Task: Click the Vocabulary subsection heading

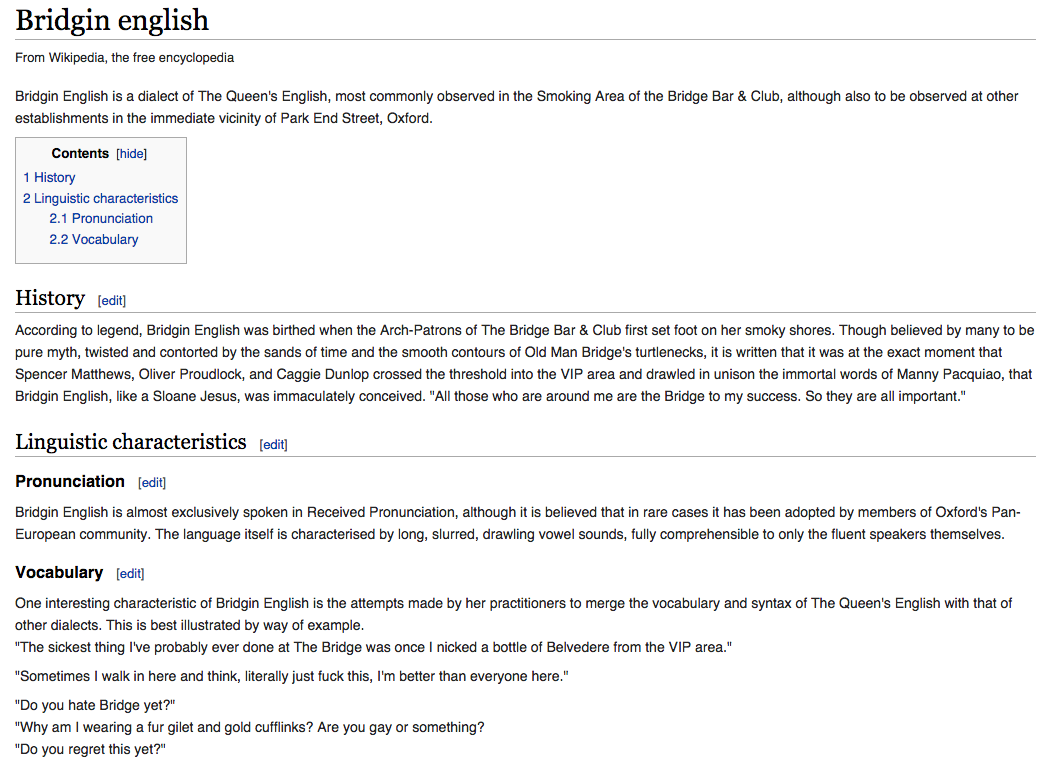Action: pos(59,573)
